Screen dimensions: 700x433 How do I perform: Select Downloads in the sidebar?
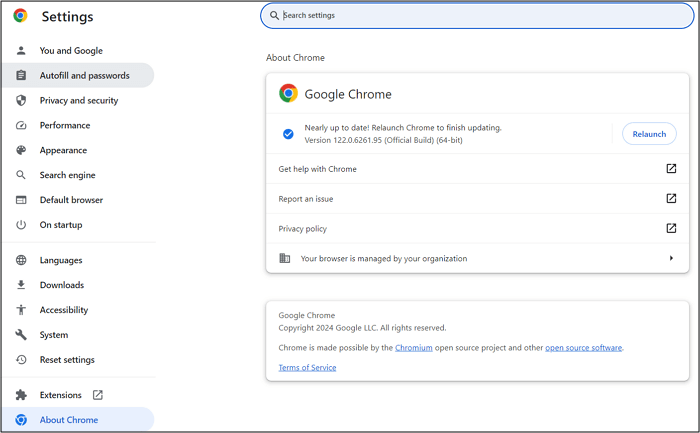coord(62,285)
